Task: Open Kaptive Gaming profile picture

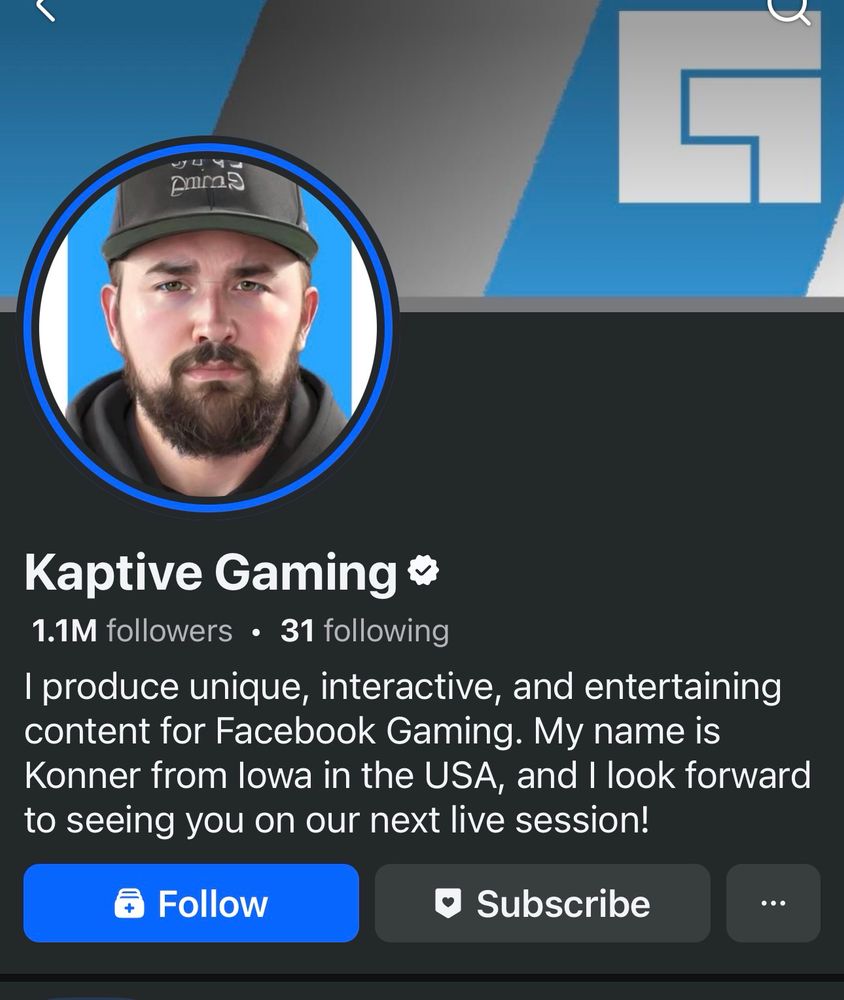Action: (208, 327)
